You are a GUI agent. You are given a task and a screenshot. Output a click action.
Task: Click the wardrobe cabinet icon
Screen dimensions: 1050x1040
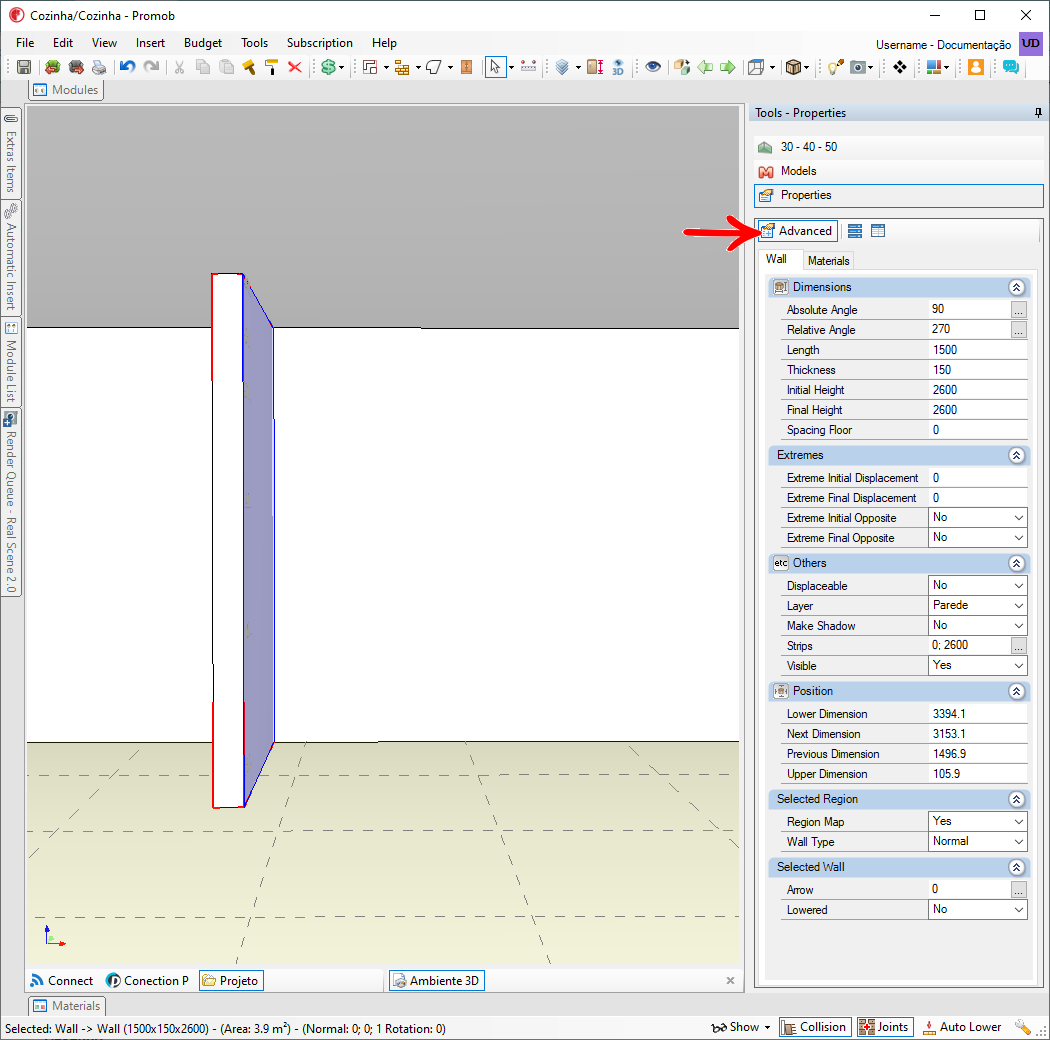coord(467,67)
